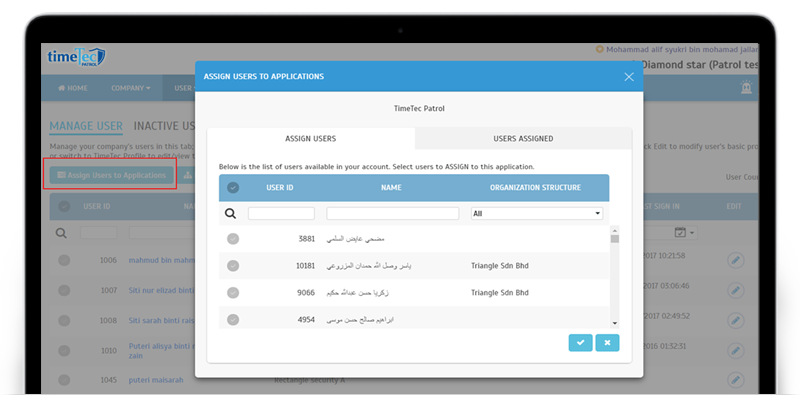Tick the checkbox for user 3881
The image size is (800, 395).
[x=233, y=239]
